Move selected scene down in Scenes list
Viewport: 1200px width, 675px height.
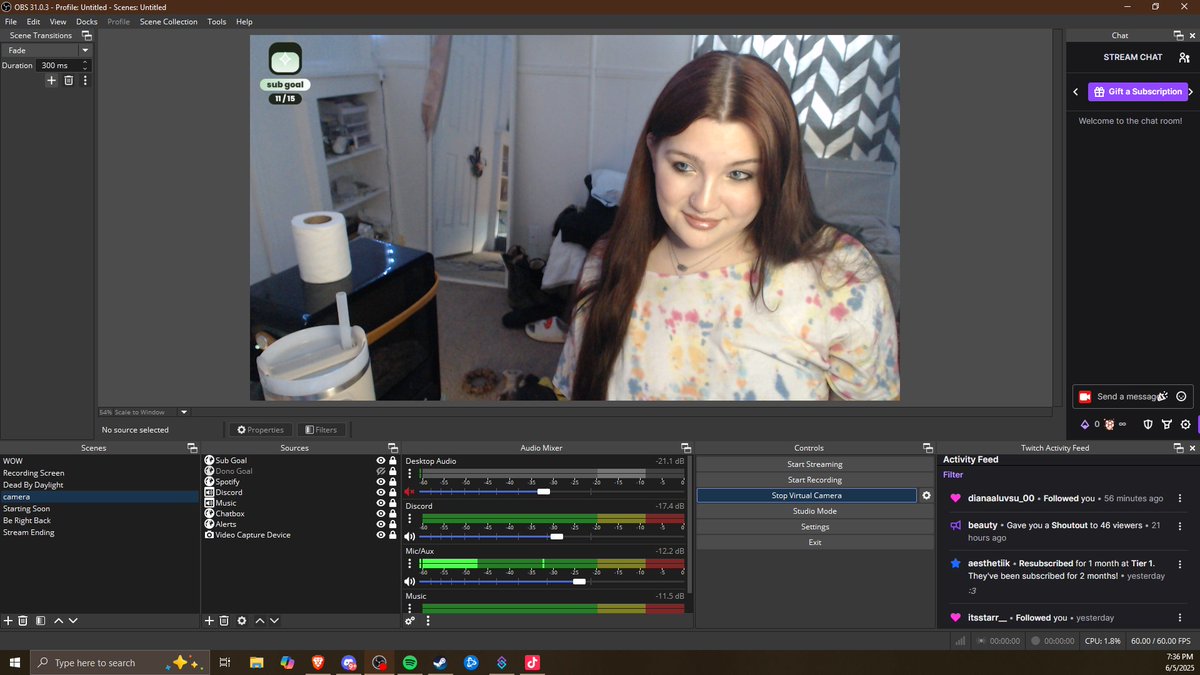click(73, 621)
